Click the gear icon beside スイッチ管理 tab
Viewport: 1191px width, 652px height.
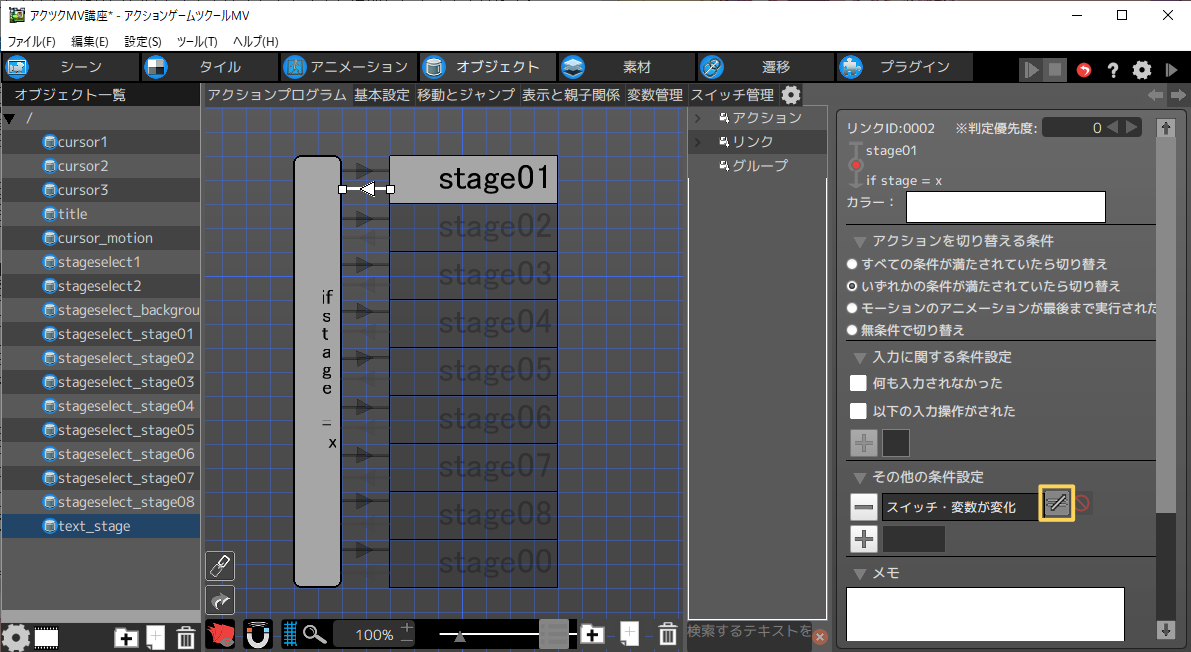tap(791, 95)
